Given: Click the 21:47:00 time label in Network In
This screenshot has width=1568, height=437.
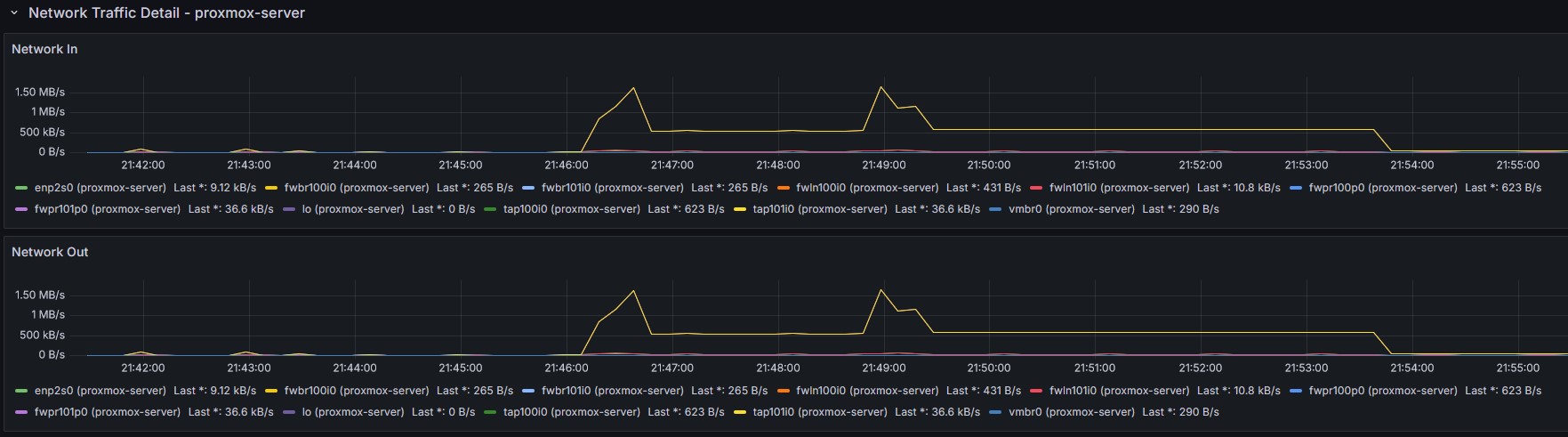Looking at the screenshot, I should 671,165.
